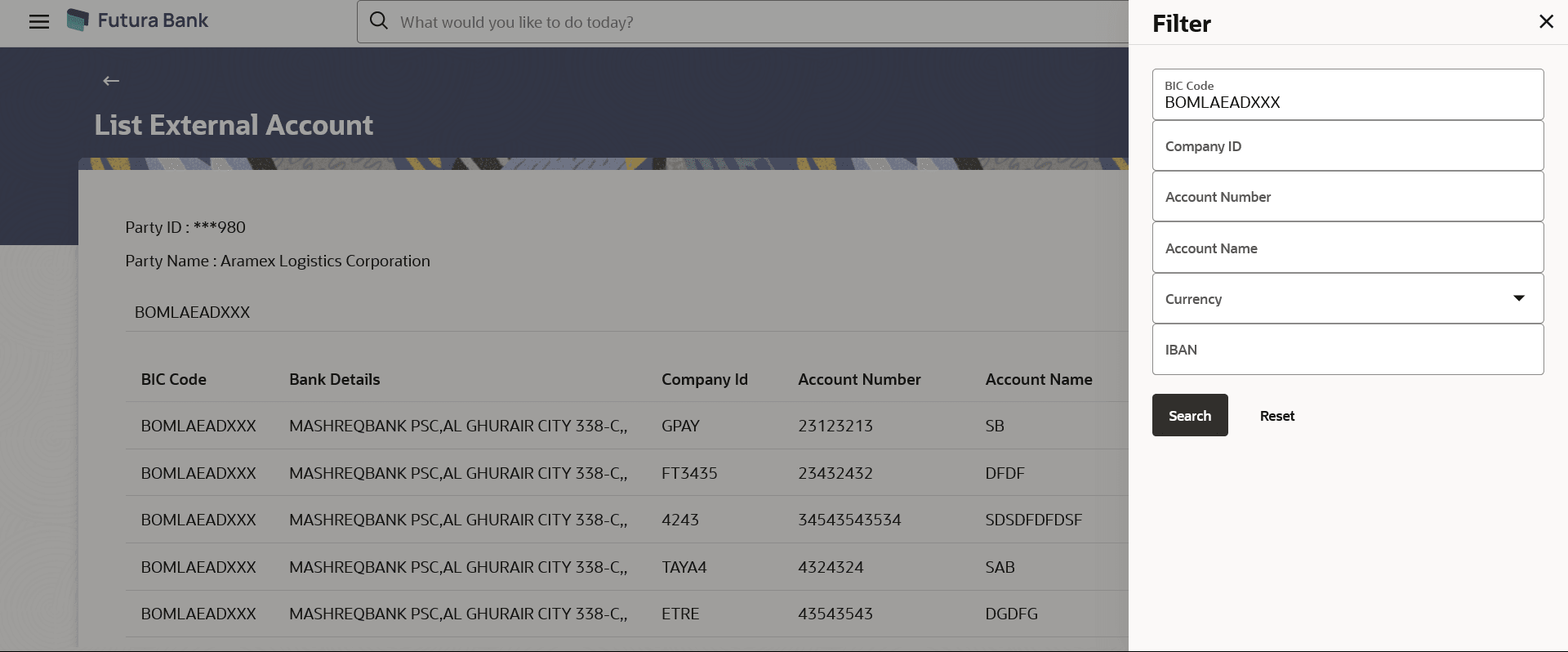Click the Search button
The height and width of the screenshot is (652, 1568).
click(x=1190, y=415)
